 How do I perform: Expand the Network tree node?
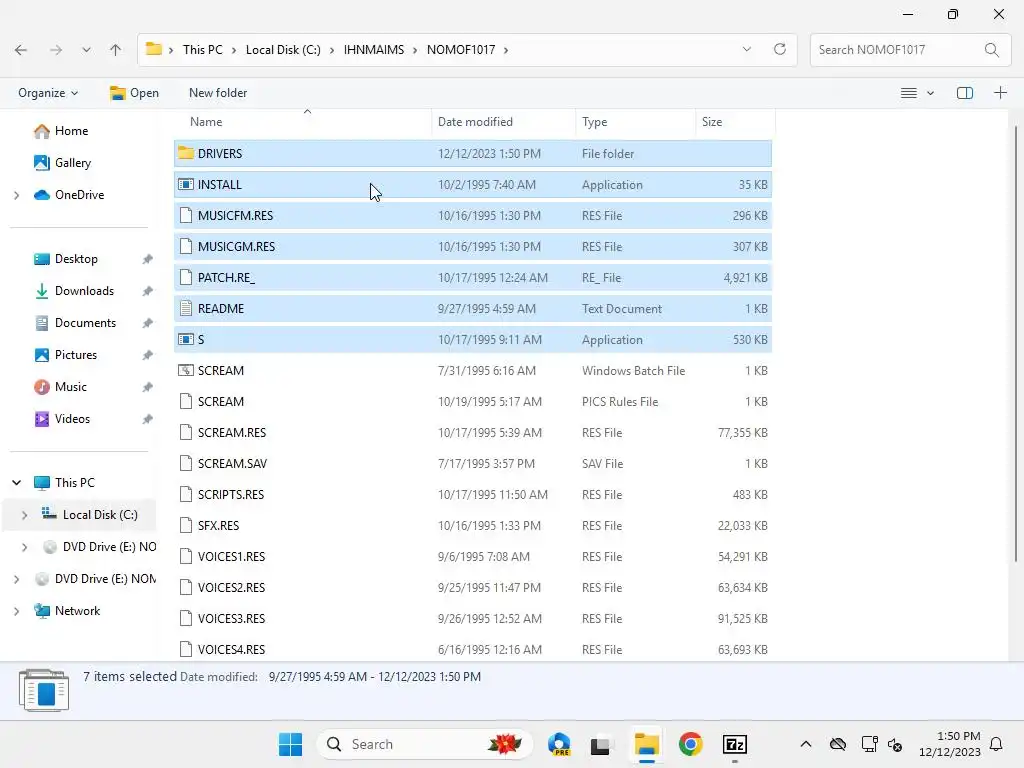coord(16,611)
